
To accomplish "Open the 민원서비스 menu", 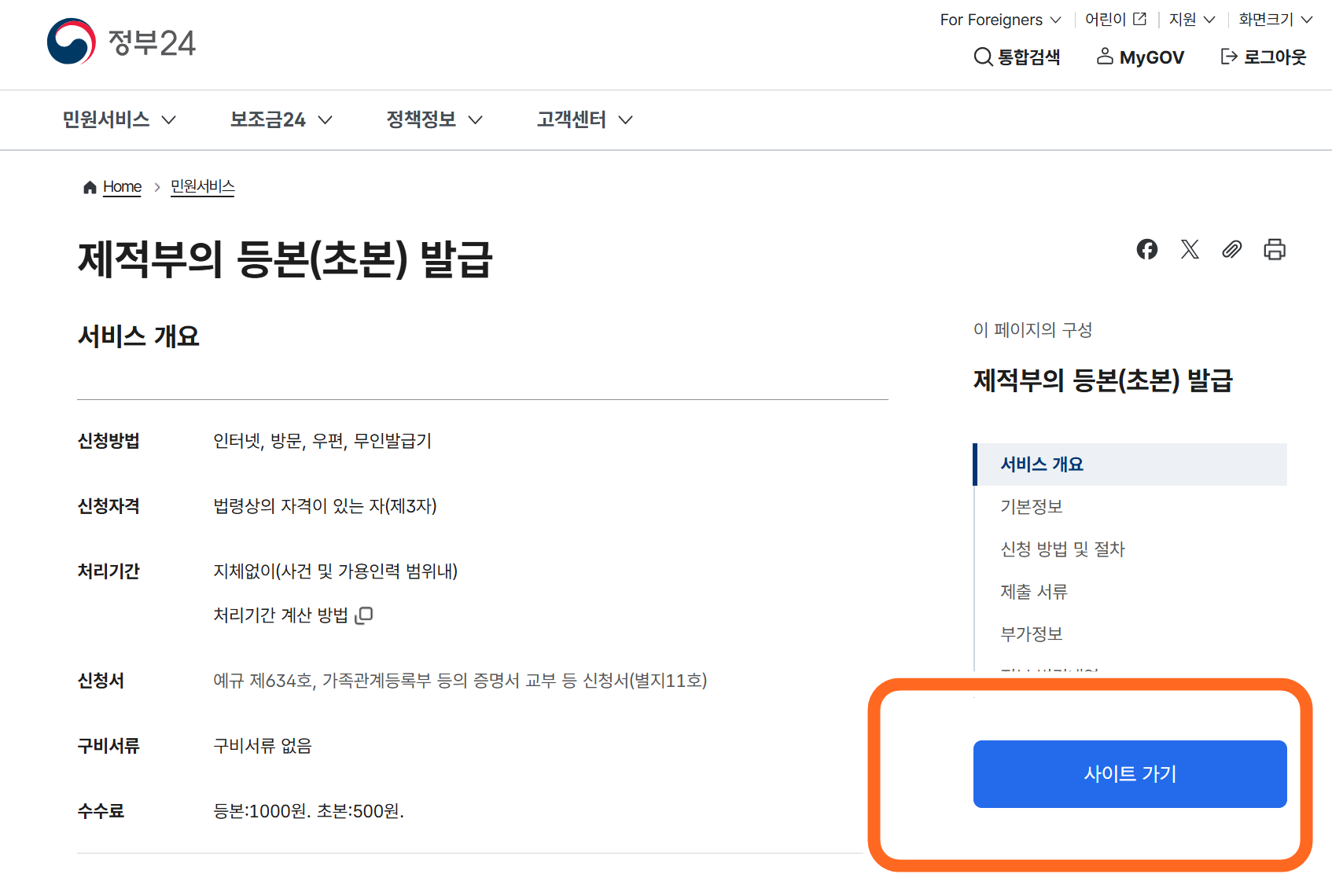I will pos(117,119).
